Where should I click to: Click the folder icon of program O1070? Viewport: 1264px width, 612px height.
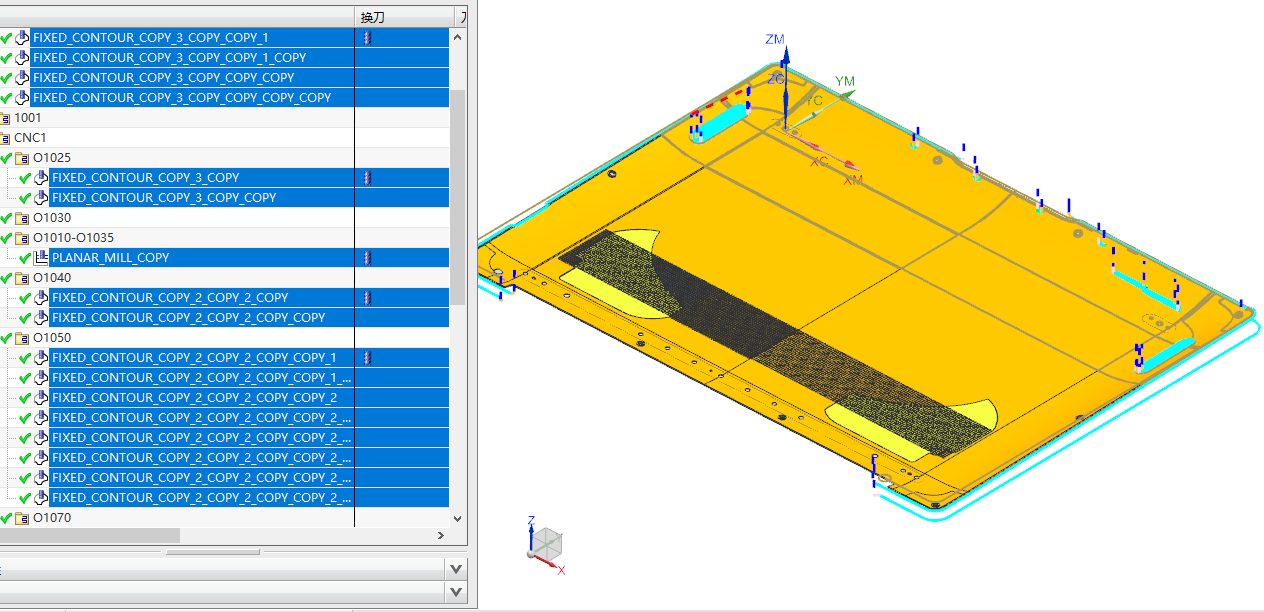22,518
